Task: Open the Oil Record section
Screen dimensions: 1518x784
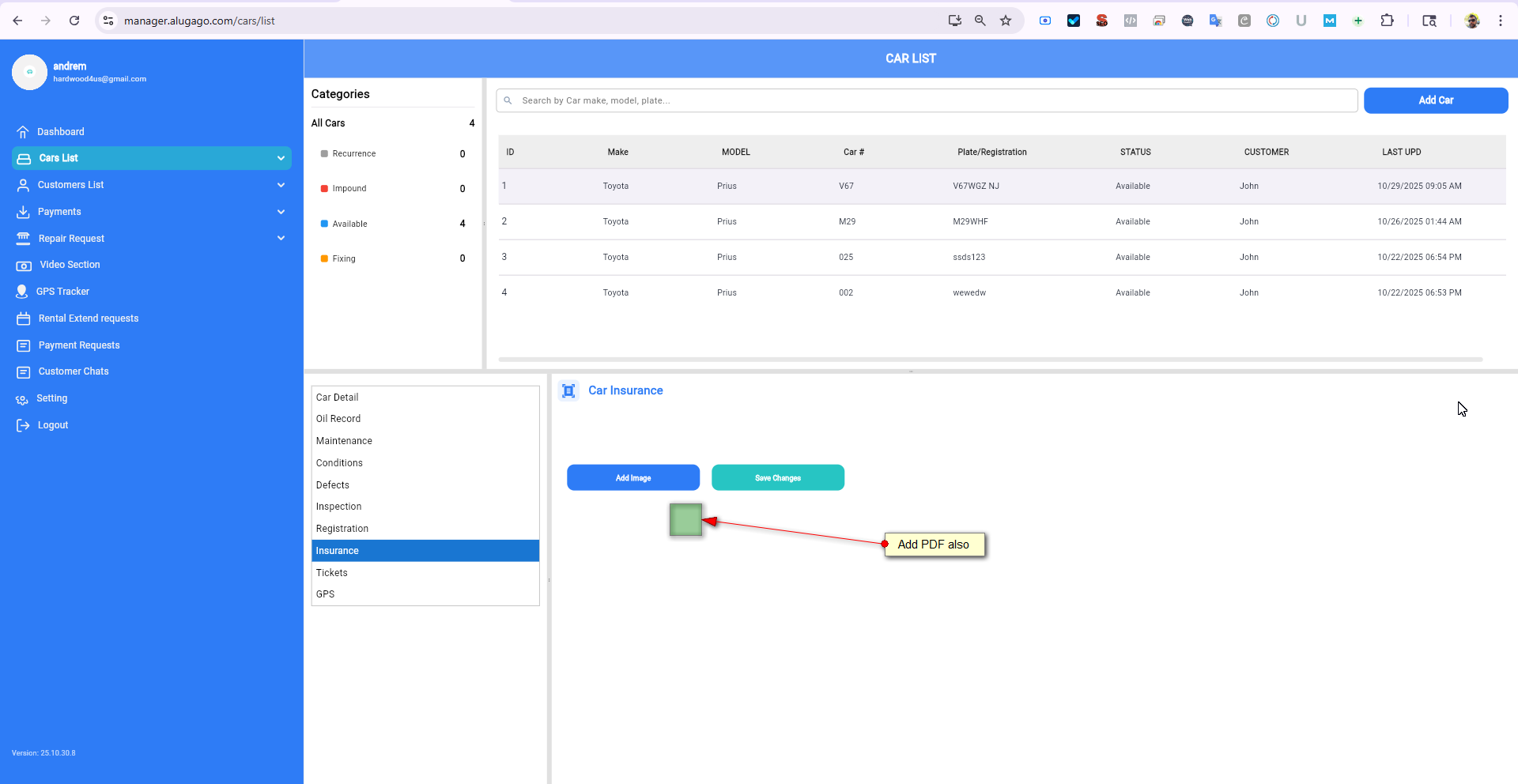Action: pyautogui.click(x=338, y=419)
